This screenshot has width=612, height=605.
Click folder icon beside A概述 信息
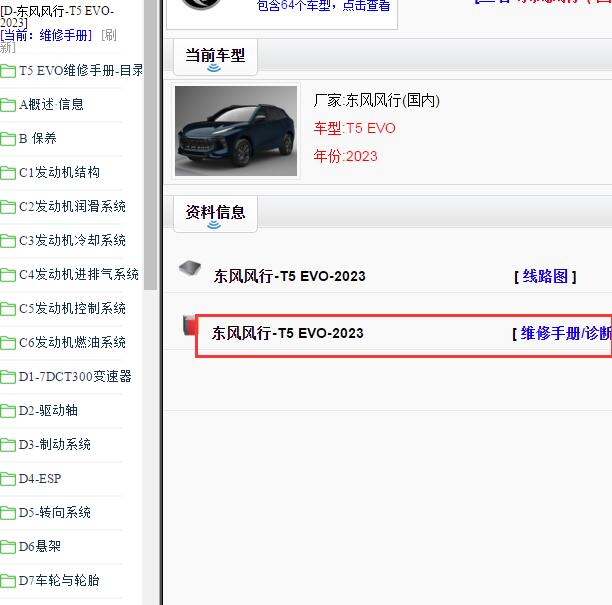pyautogui.click(x=8, y=105)
